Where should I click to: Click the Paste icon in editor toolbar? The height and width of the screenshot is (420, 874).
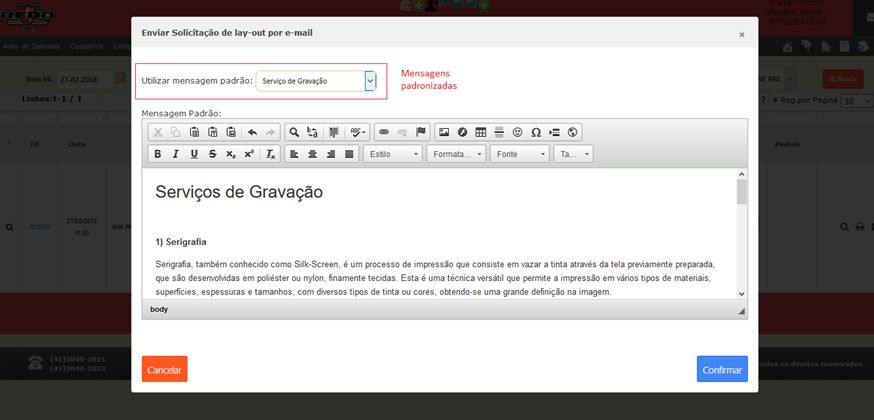(194, 132)
